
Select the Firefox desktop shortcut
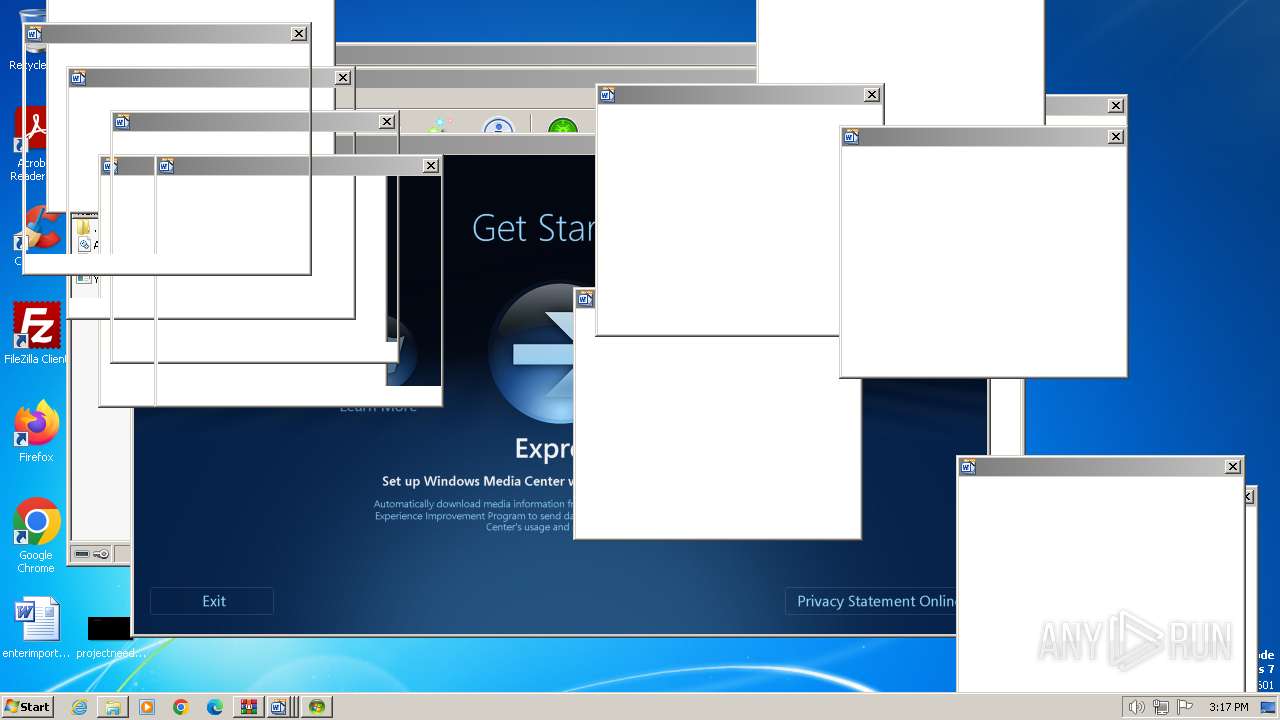(x=36, y=431)
